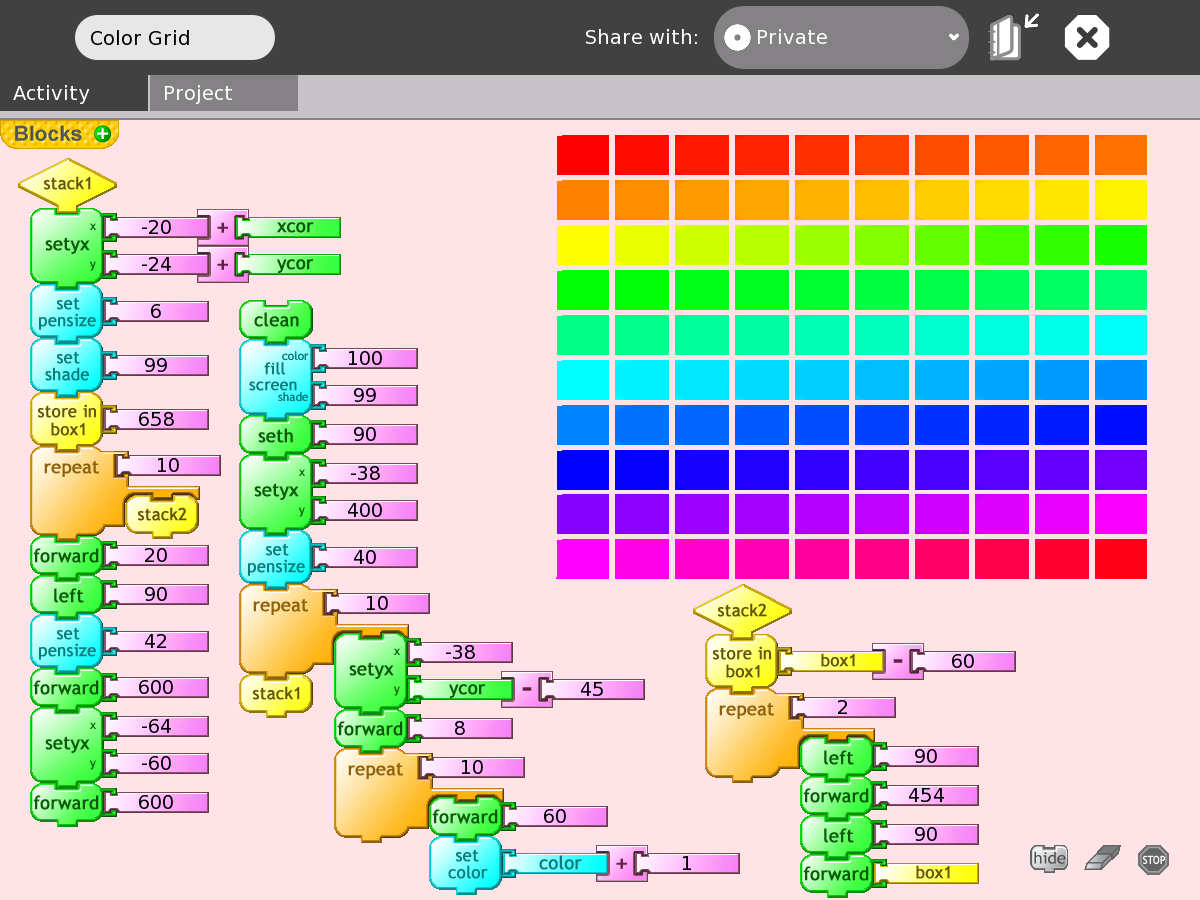Switch to the Activity tab
Image resolution: width=1200 pixels, height=900 pixels.
[x=52, y=93]
